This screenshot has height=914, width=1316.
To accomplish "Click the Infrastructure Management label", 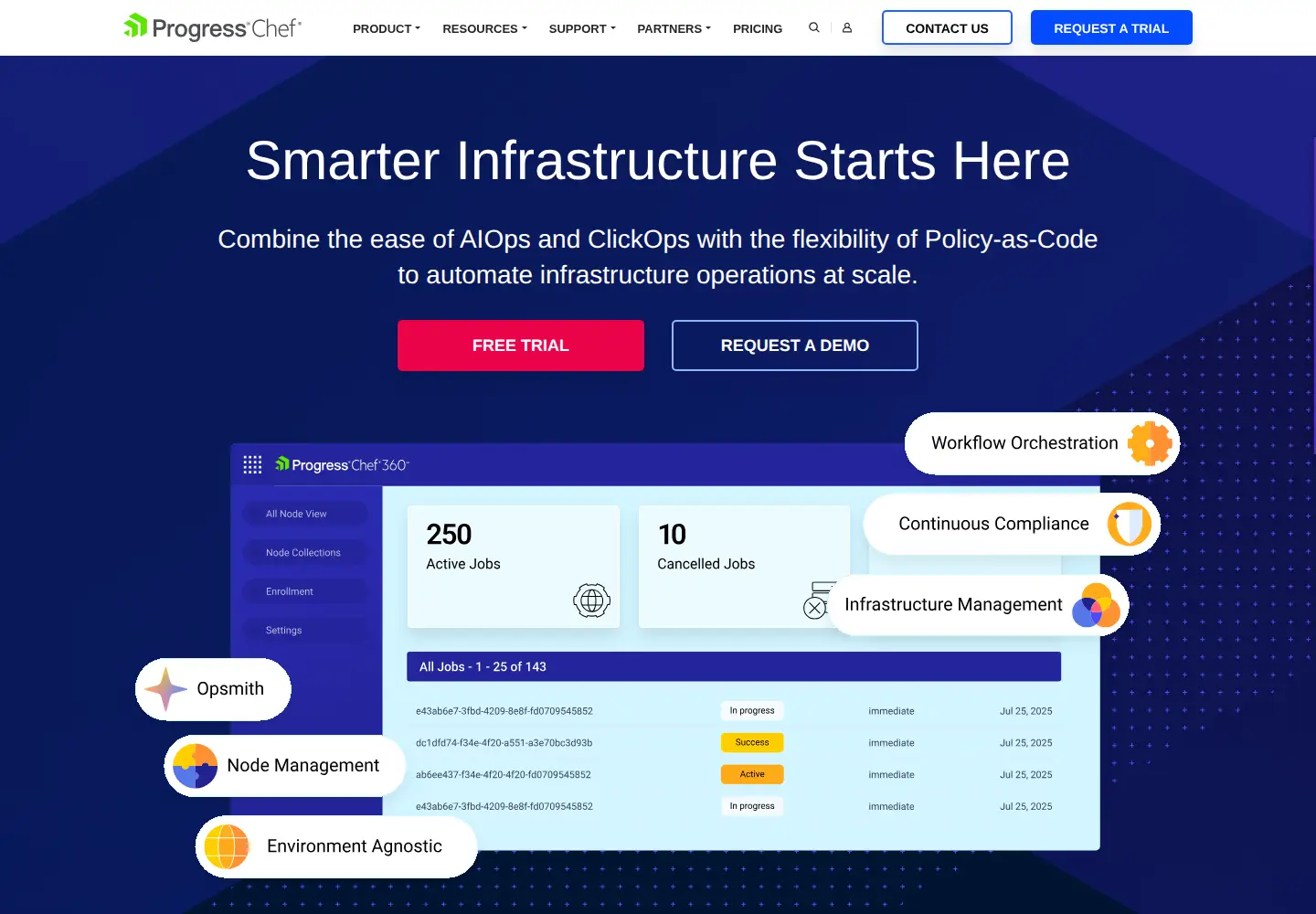I will click(x=953, y=605).
